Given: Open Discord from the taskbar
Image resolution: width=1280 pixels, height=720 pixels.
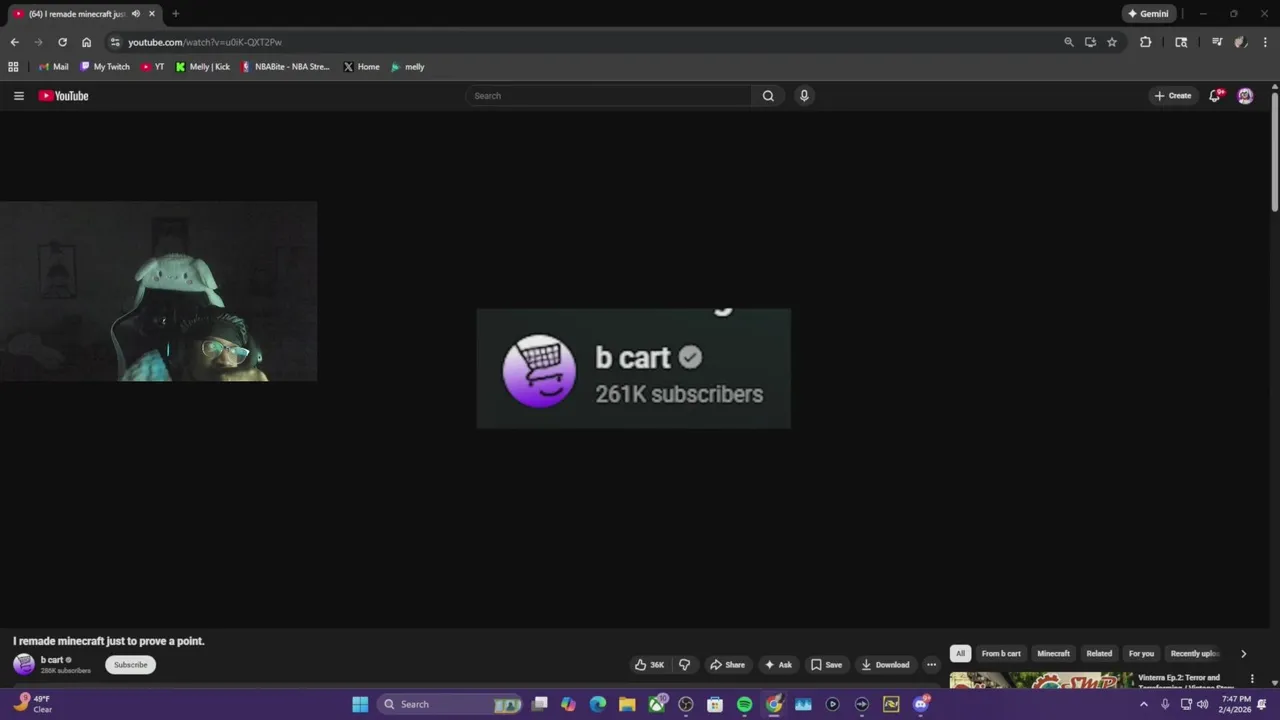Looking at the screenshot, I should pyautogui.click(x=921, y=704).
